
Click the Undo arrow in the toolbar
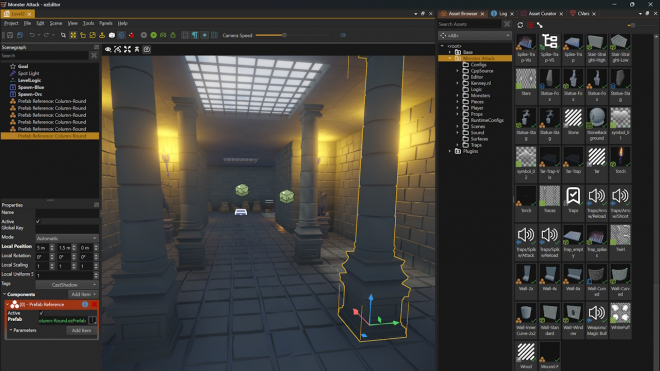pyautogui.click(x=32, y=35)
